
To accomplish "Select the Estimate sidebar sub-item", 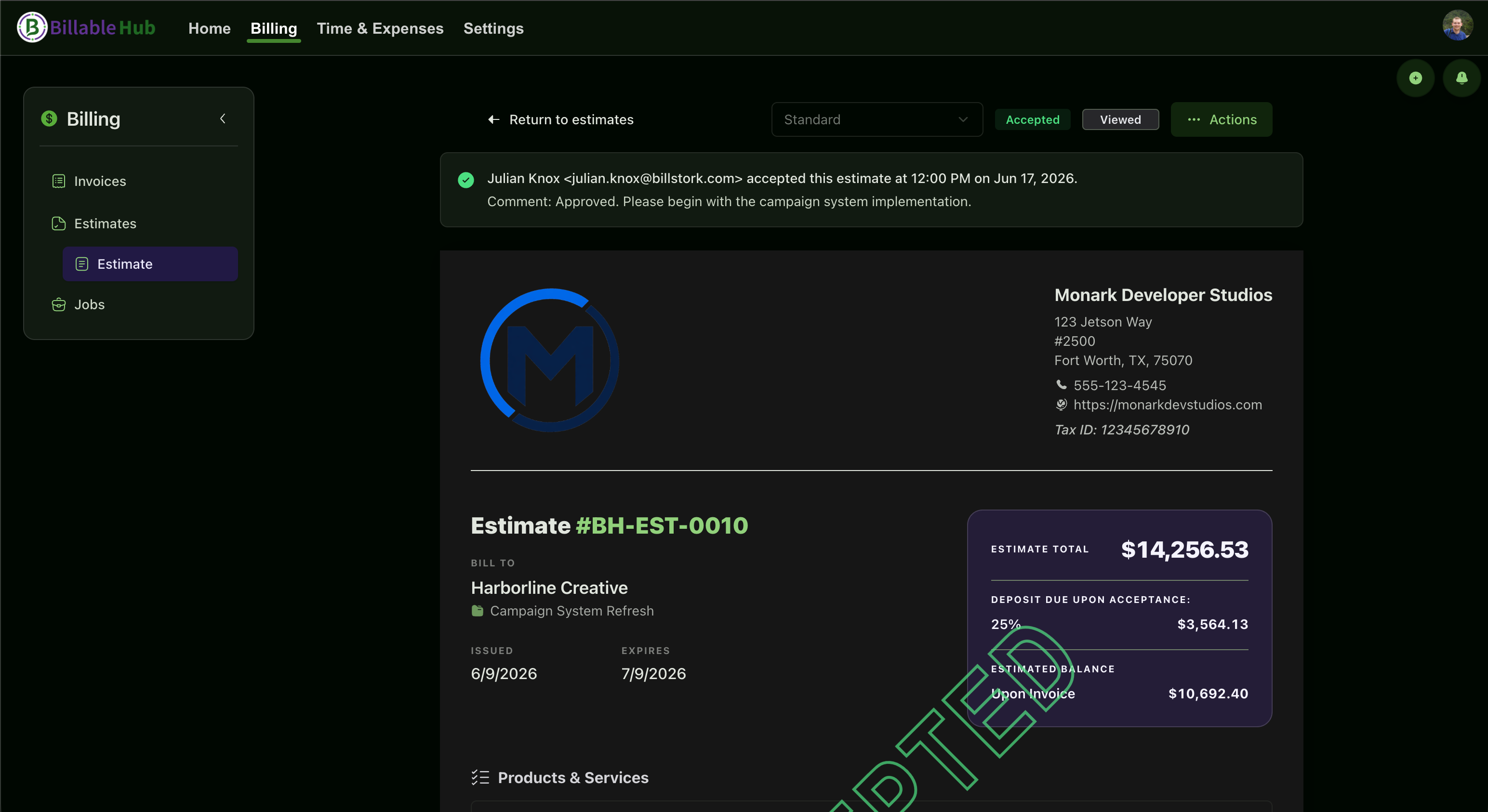I will 150,264.
